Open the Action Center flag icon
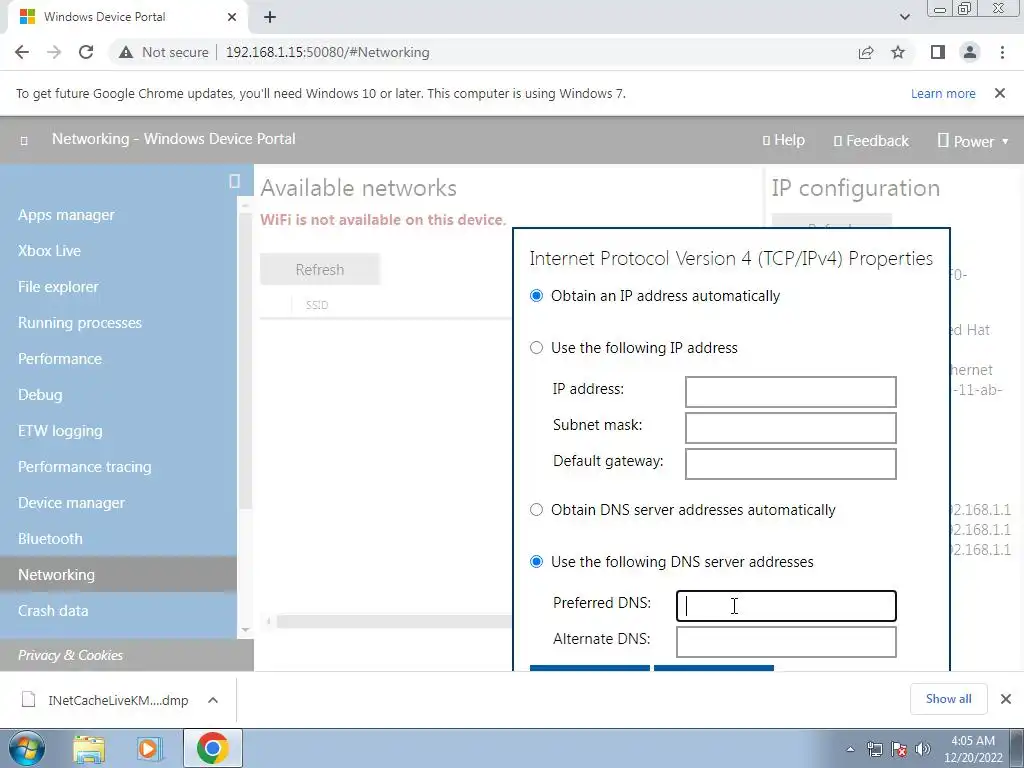 pyautogui.click(x=899, y=749)
